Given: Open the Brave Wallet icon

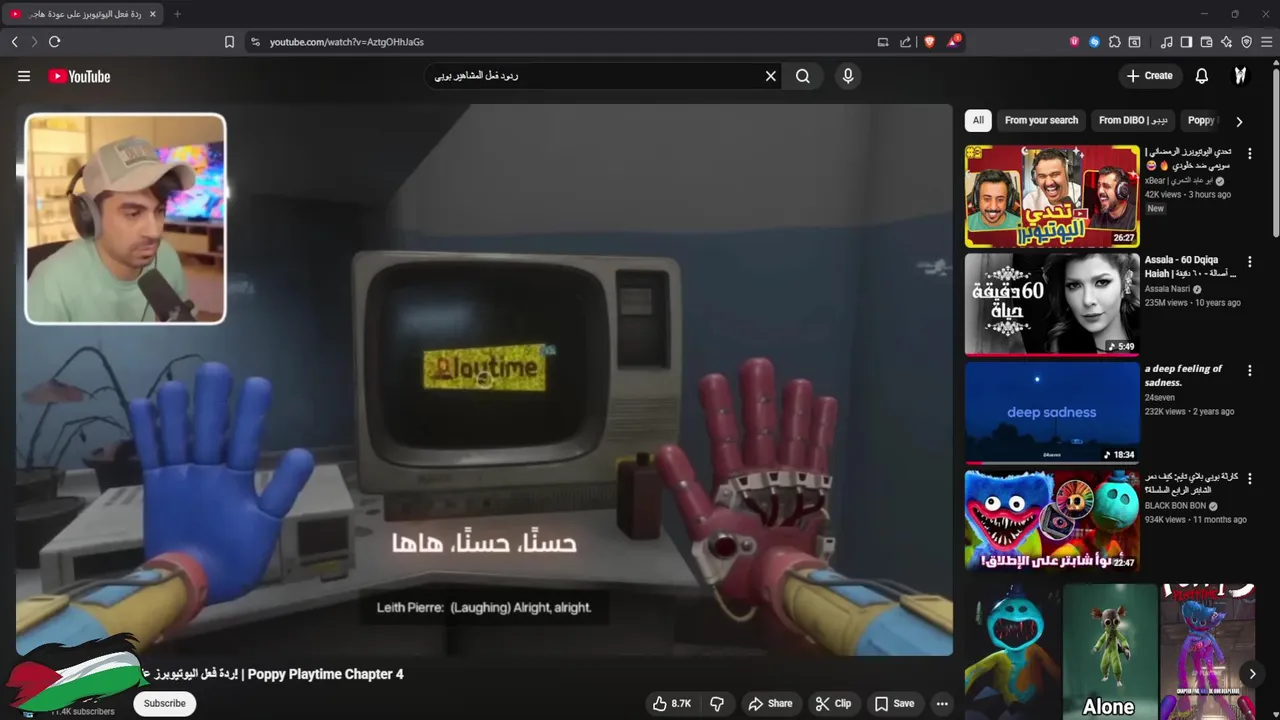Looking at the screenshot, I should point(1206,42).
